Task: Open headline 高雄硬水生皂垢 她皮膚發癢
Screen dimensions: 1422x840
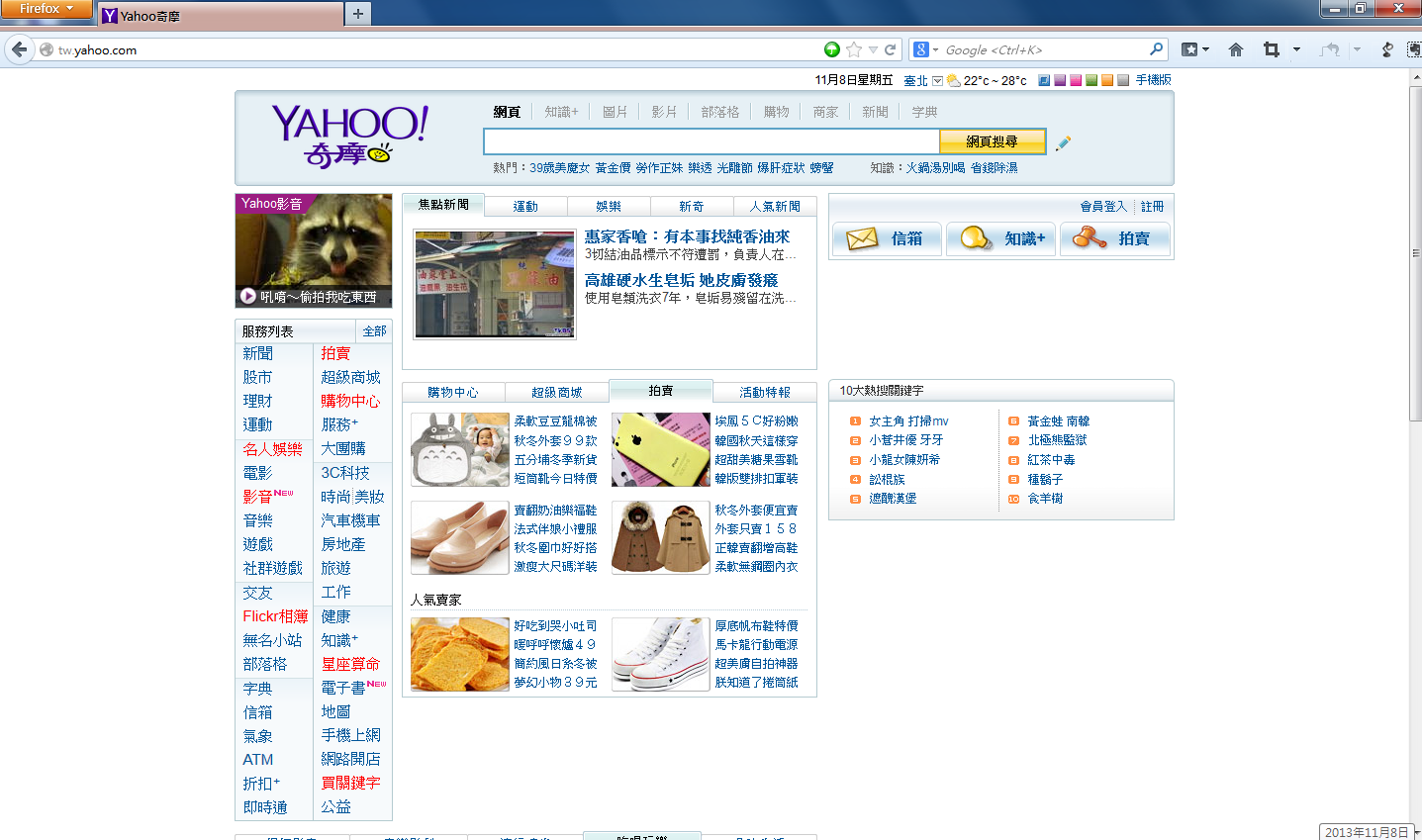Action: point(681,280)
